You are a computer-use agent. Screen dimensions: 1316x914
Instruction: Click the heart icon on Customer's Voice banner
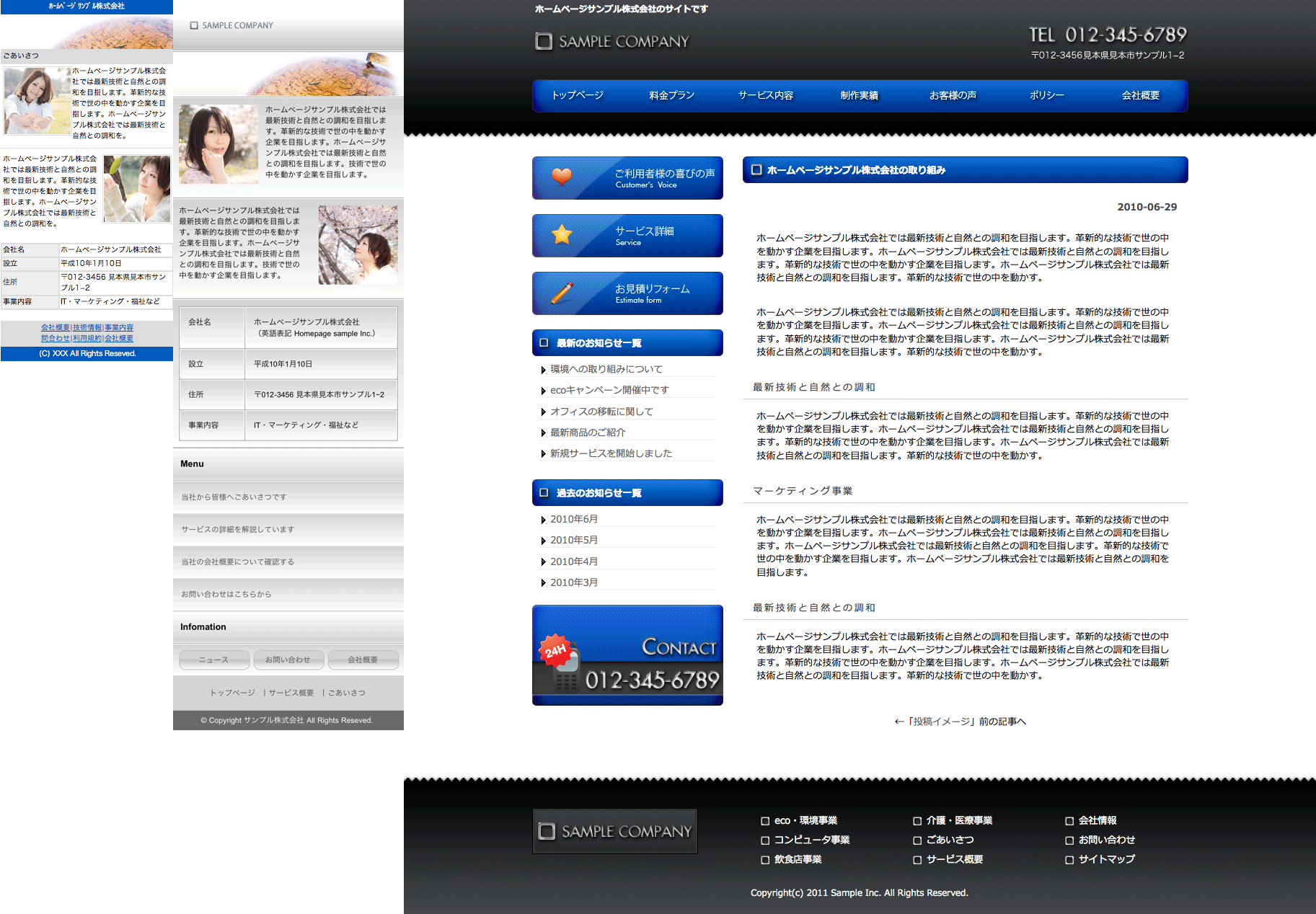click(x=562, y=177)
